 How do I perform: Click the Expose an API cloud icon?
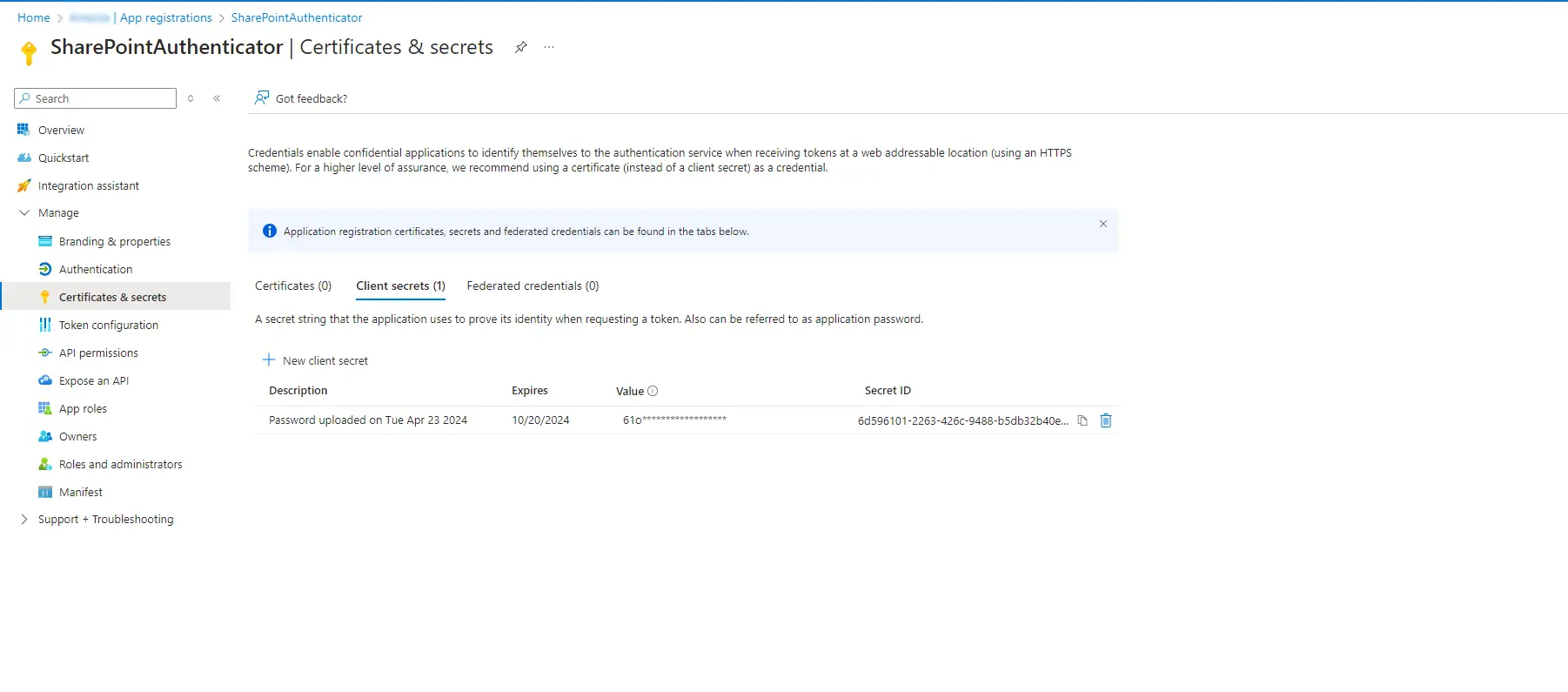pos(45,380)
